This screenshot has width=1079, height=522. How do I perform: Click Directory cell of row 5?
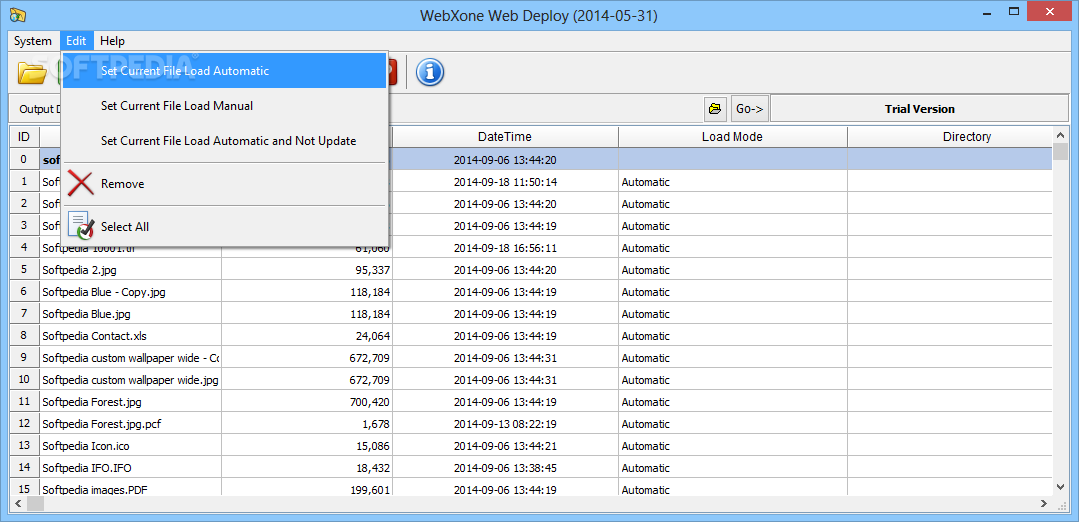[950, 270]
